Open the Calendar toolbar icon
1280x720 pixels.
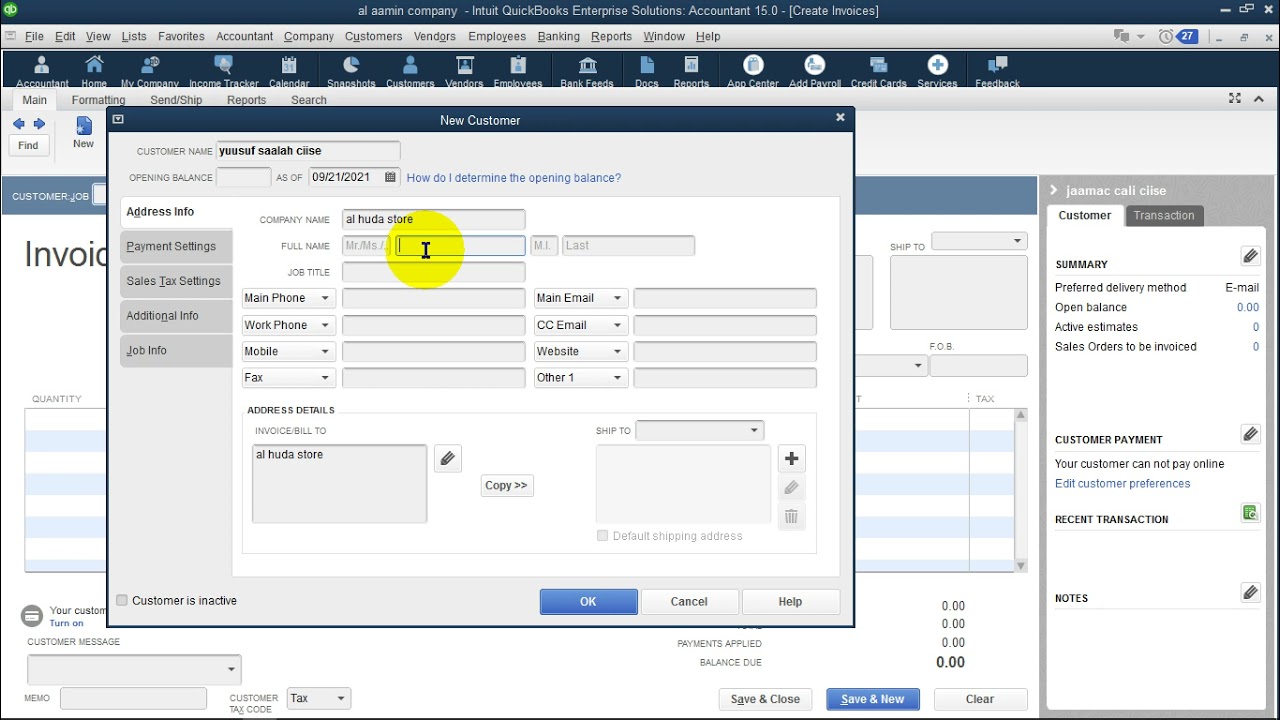click(289, 70)
